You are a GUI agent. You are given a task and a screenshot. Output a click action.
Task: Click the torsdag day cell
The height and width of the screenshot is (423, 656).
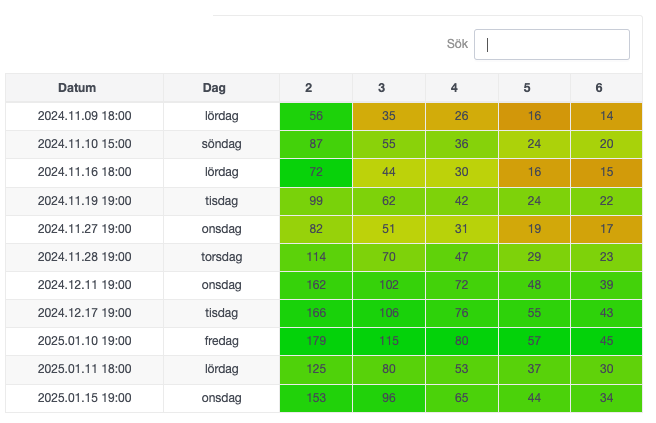coord(221,257)
